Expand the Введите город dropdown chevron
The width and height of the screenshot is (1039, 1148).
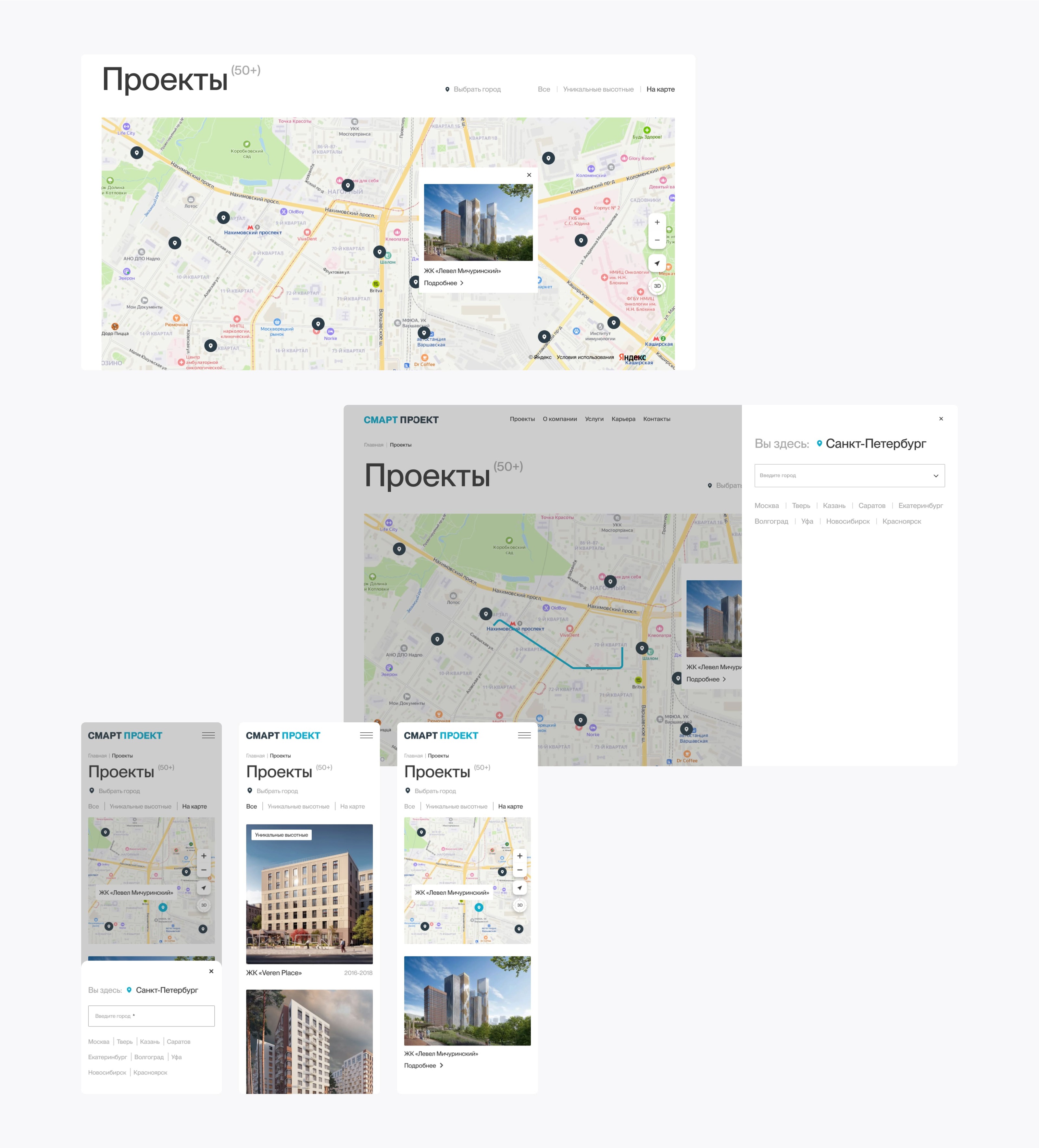point(935,475)
